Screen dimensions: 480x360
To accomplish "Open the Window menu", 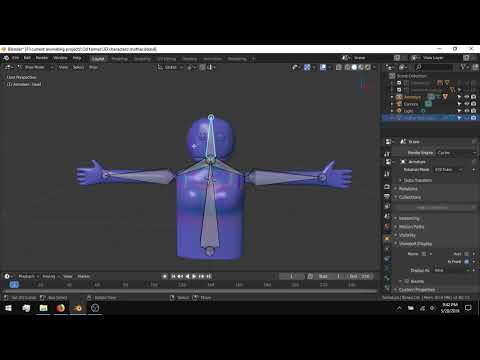I will pyautogui.click(x=60, y=58).
